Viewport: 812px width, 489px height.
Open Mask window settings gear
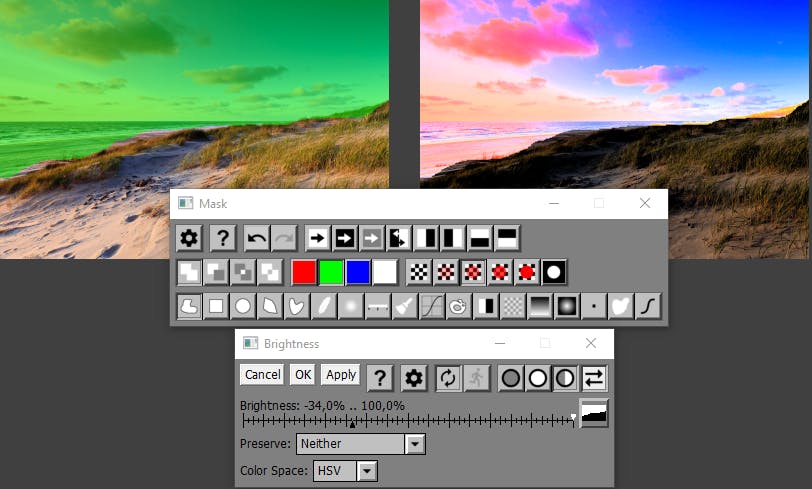pos(189,238)
